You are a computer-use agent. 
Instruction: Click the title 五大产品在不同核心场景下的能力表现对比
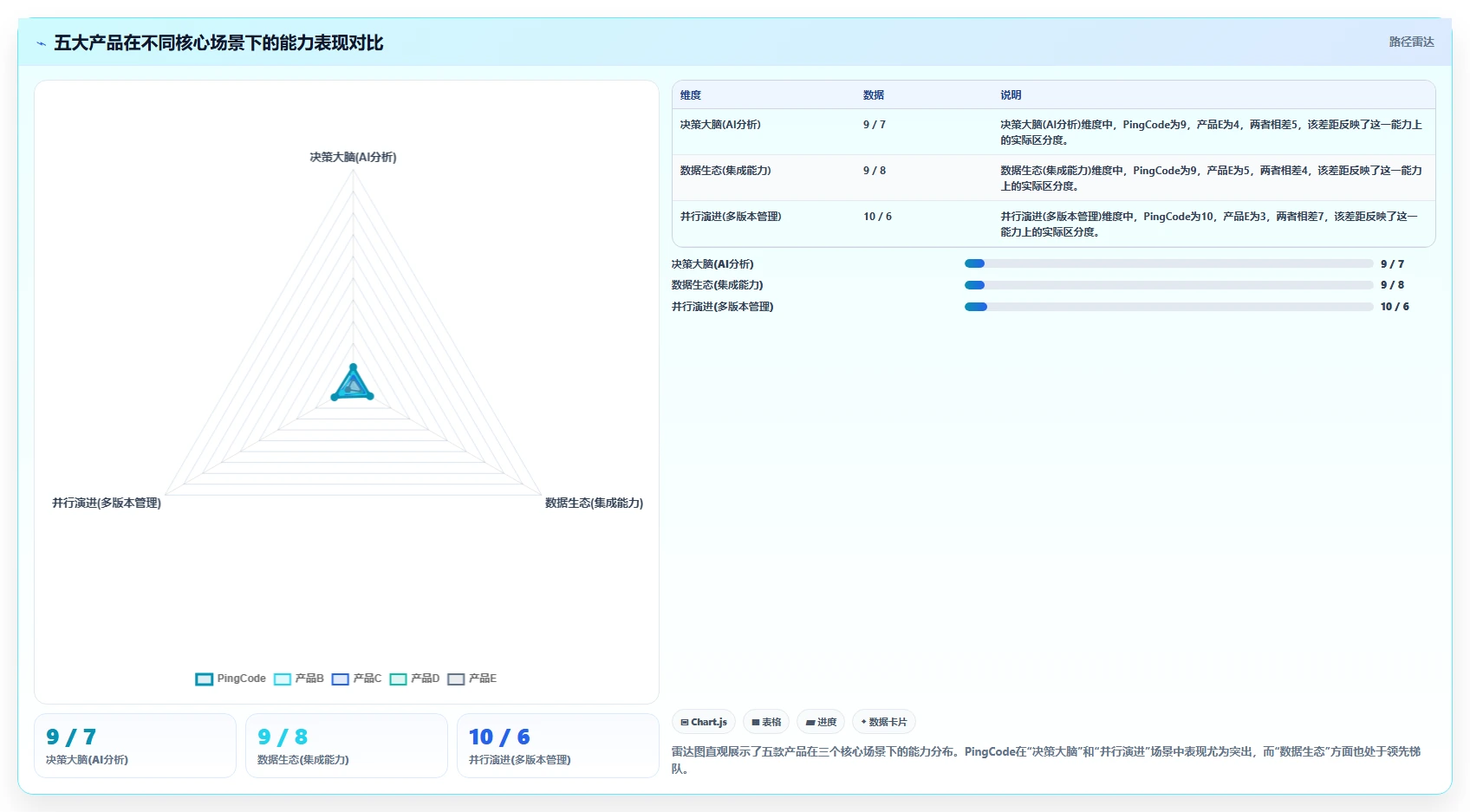pos(218,43)
